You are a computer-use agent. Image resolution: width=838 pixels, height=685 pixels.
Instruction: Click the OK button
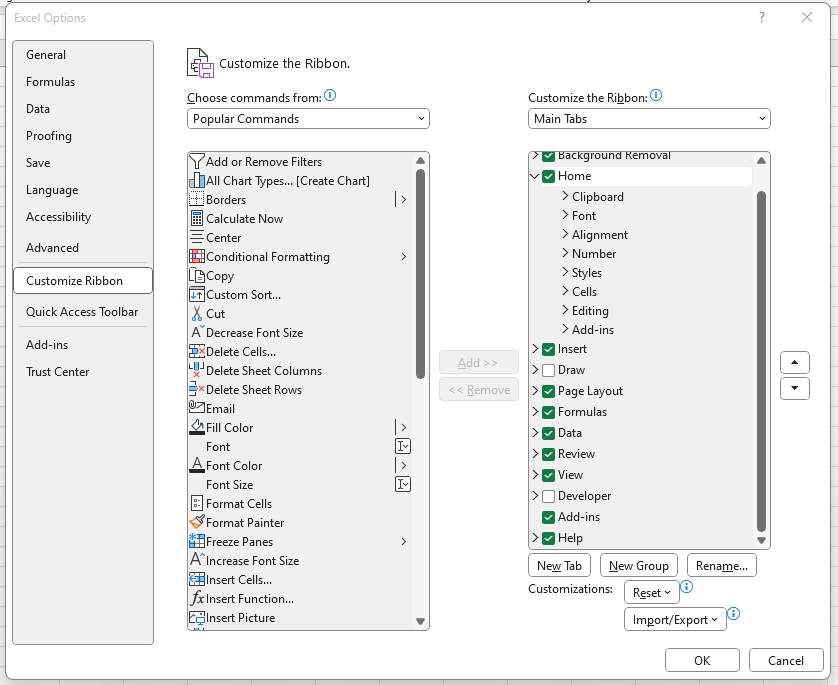click(x=702, y=660)
